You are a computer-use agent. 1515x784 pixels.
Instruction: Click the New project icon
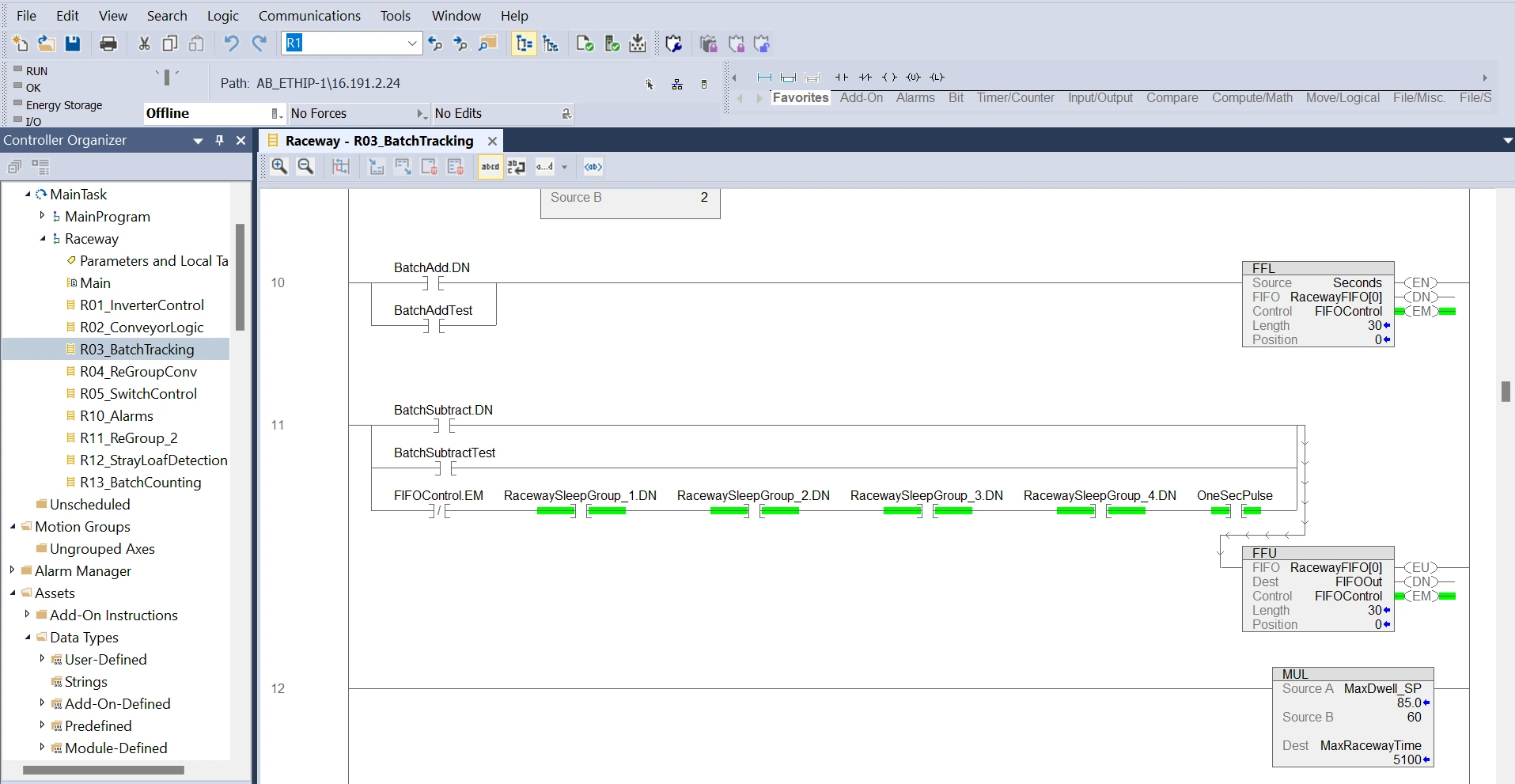pyautogui.click(x=20, y=44)
